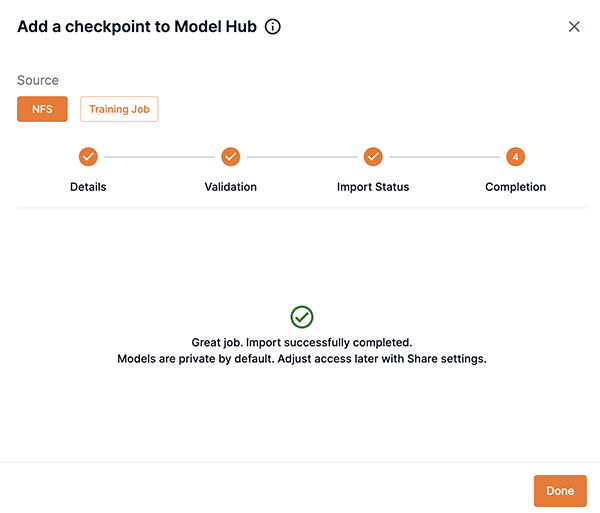The height and width of the screenshot is (513, 600).
Task: Click the Import Status step checkmark icon
Action: (x=373, y=157)
